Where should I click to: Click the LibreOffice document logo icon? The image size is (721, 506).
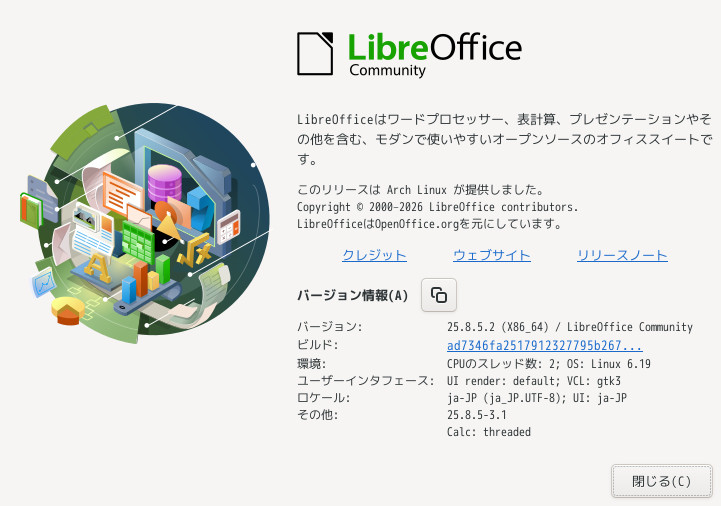pos(315,53)
